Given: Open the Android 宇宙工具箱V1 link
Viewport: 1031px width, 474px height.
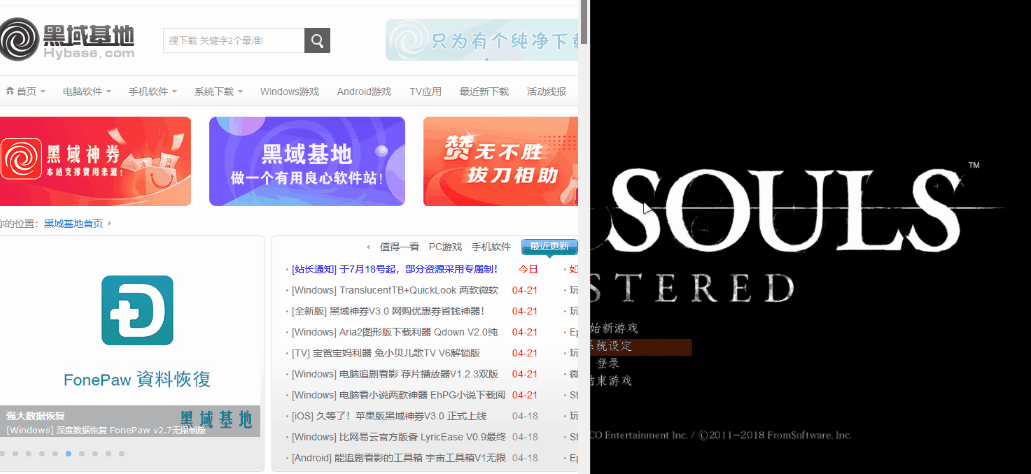Looking at the screenshot, I should coord(398,458).
